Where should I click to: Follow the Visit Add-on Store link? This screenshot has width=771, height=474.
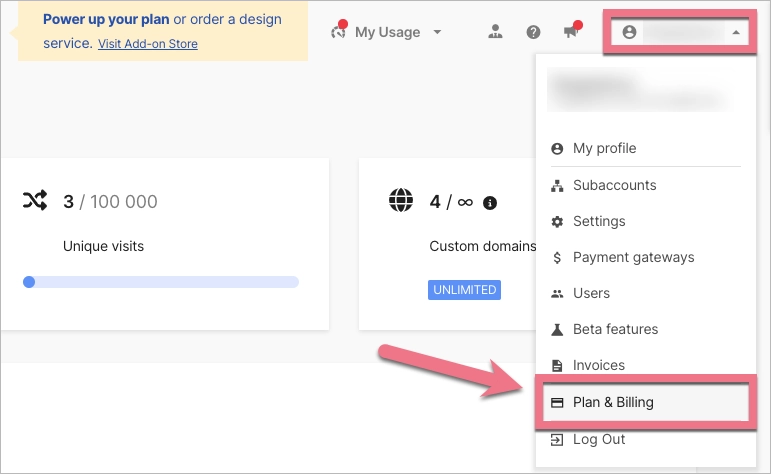point(148,44)
